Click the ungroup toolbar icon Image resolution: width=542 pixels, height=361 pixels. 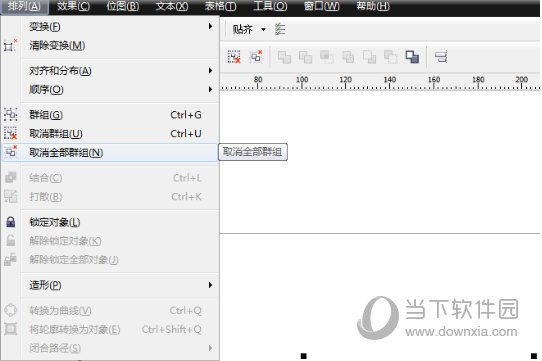234,57
